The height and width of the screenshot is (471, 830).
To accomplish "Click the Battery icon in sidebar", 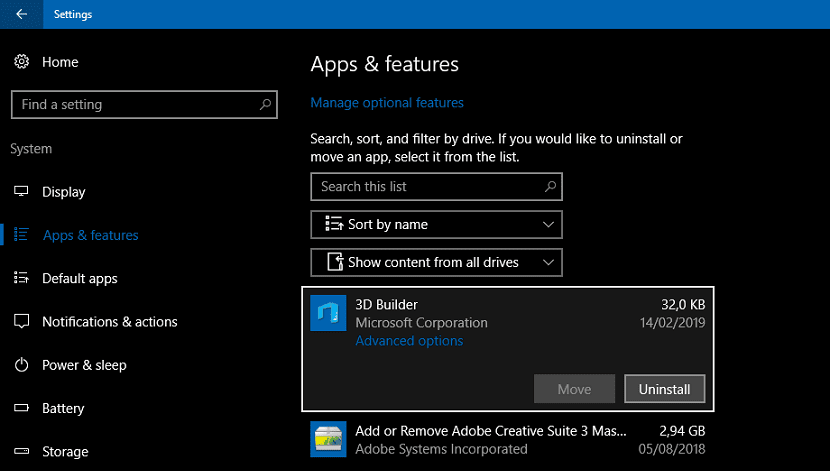I will [x=21, y=408].
